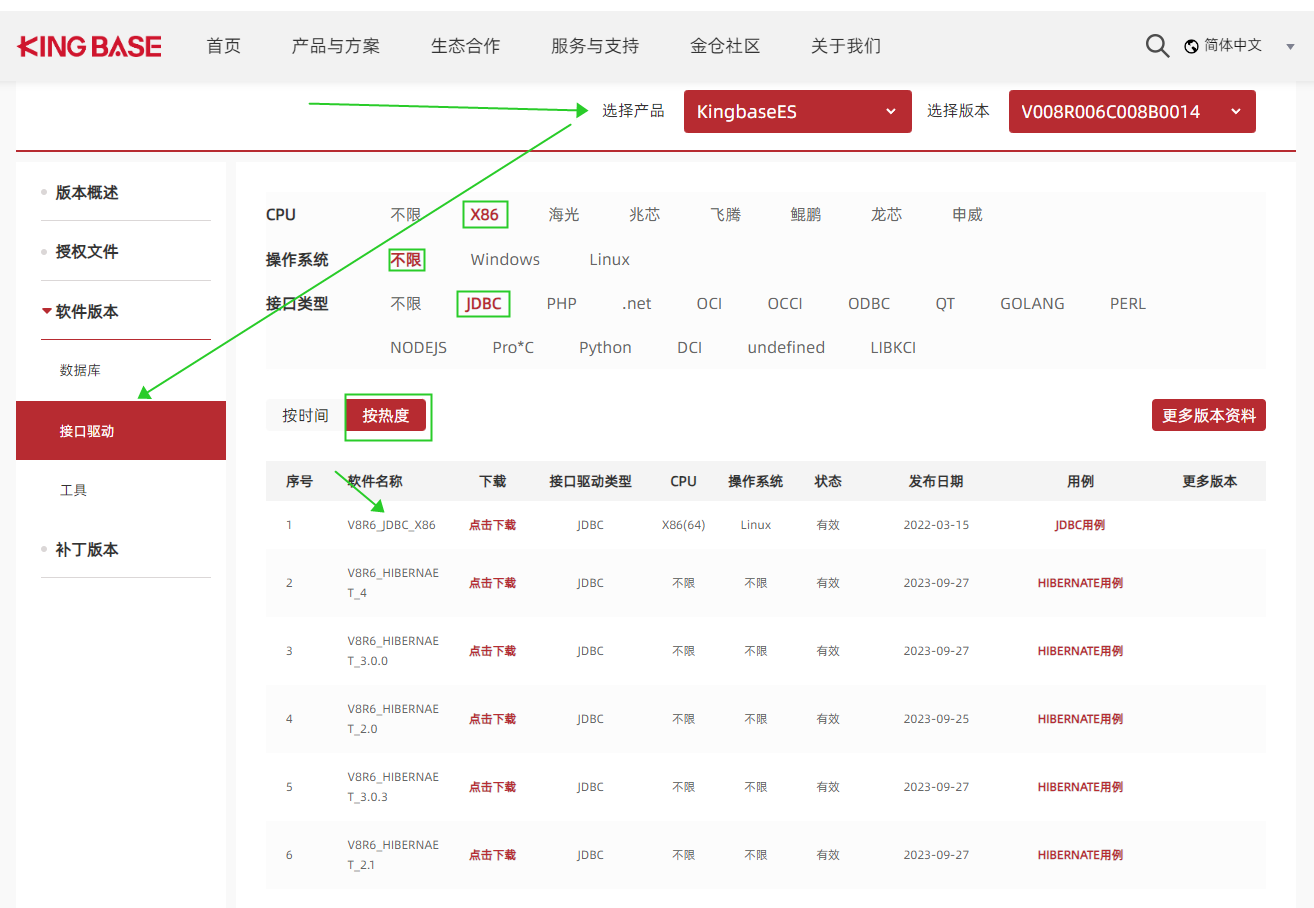Select the DCI interface type
The height and width of the screenshot is (908, 1314).
[x=690, y=348]
